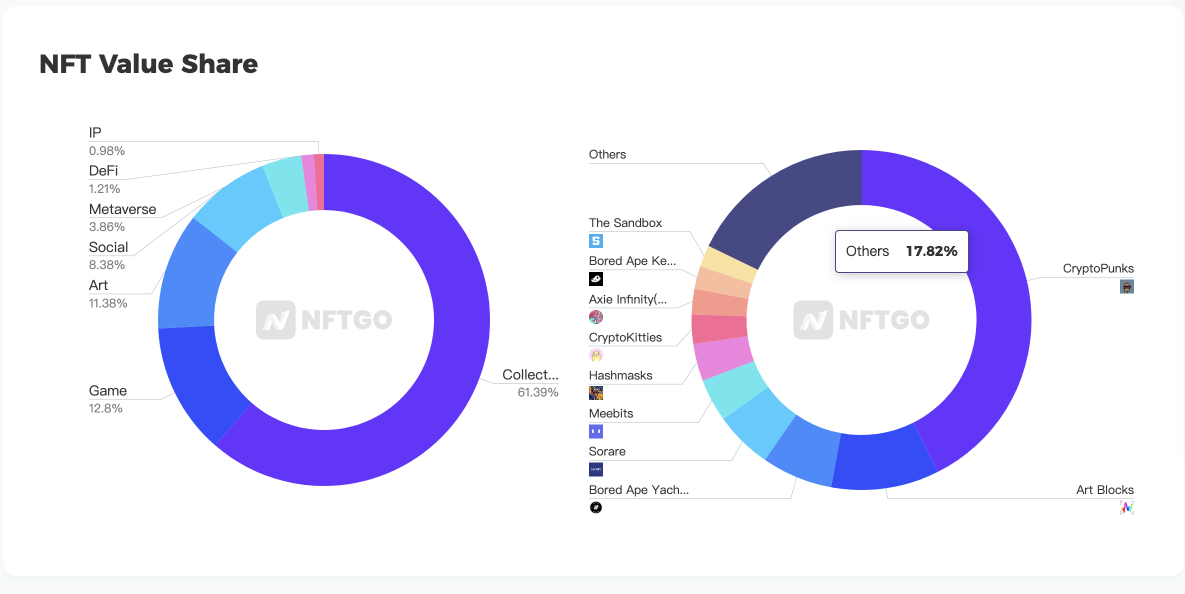Screen dimensions: 1185x594
Task: Click the 'NFT Value Share' heading
Action: coord(148,64)
